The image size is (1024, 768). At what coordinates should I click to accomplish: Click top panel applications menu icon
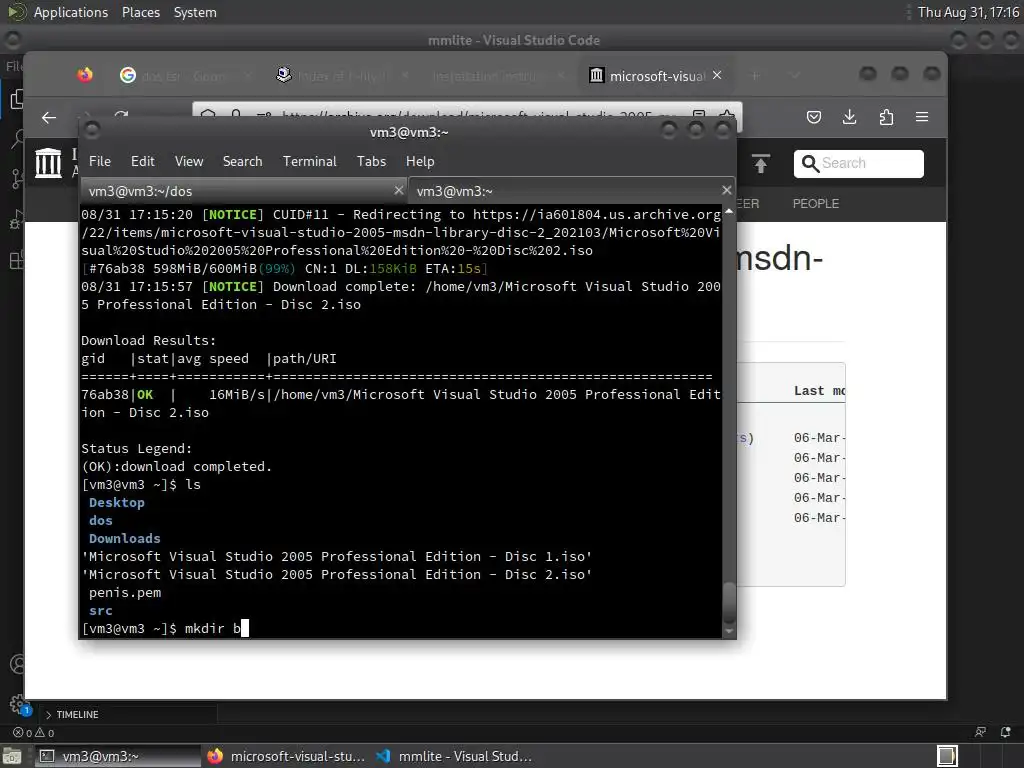(18, 12)
